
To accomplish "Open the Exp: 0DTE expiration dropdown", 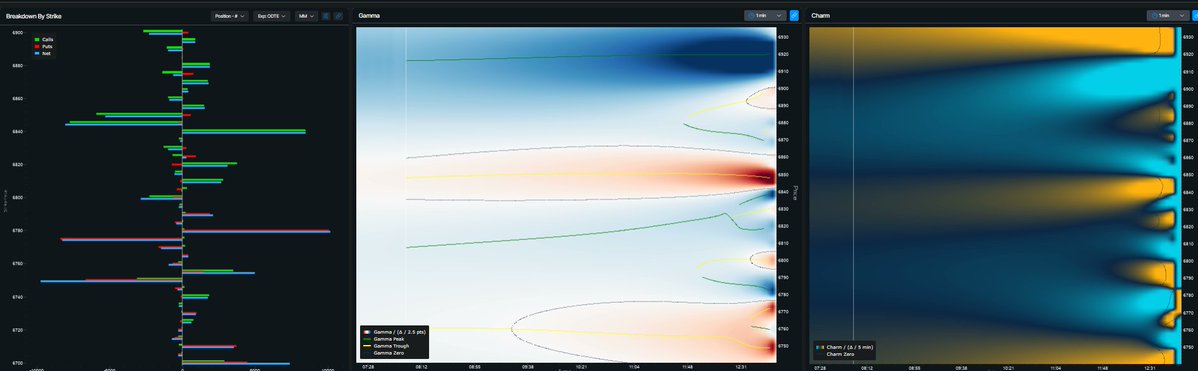I will (x=272, y=15).
